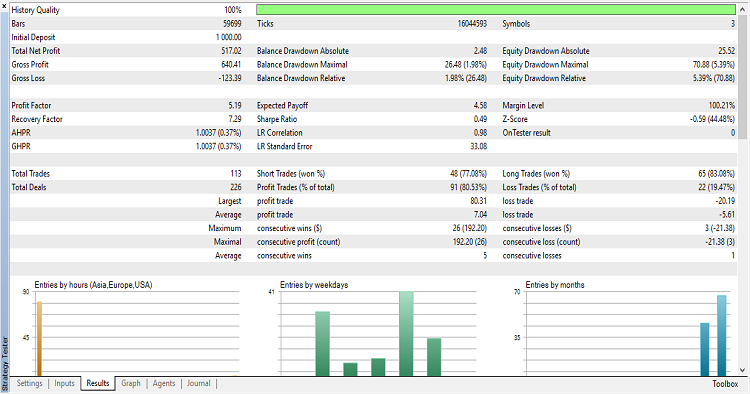The height and width of the screenshot is (394, 750).
Task: Click the LR Correlation value 0.98
Action: (480, 133)
